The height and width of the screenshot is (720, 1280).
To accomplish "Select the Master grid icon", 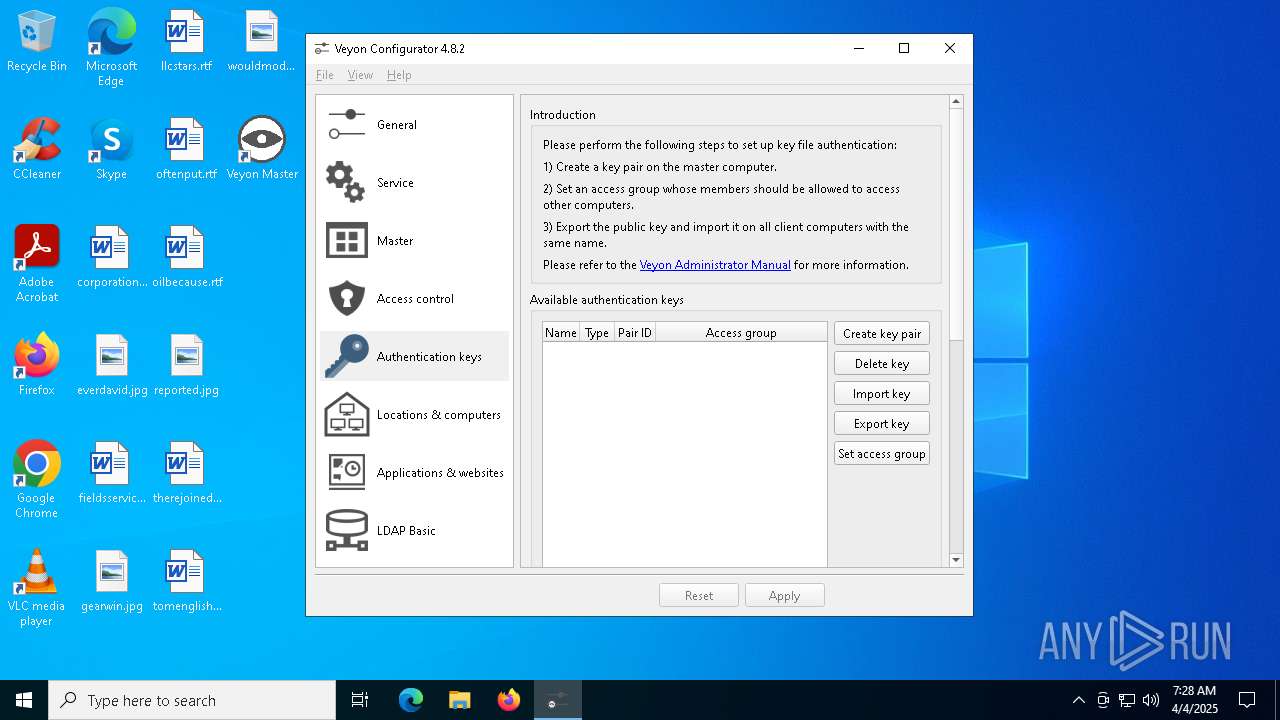I will pos(347,241).
